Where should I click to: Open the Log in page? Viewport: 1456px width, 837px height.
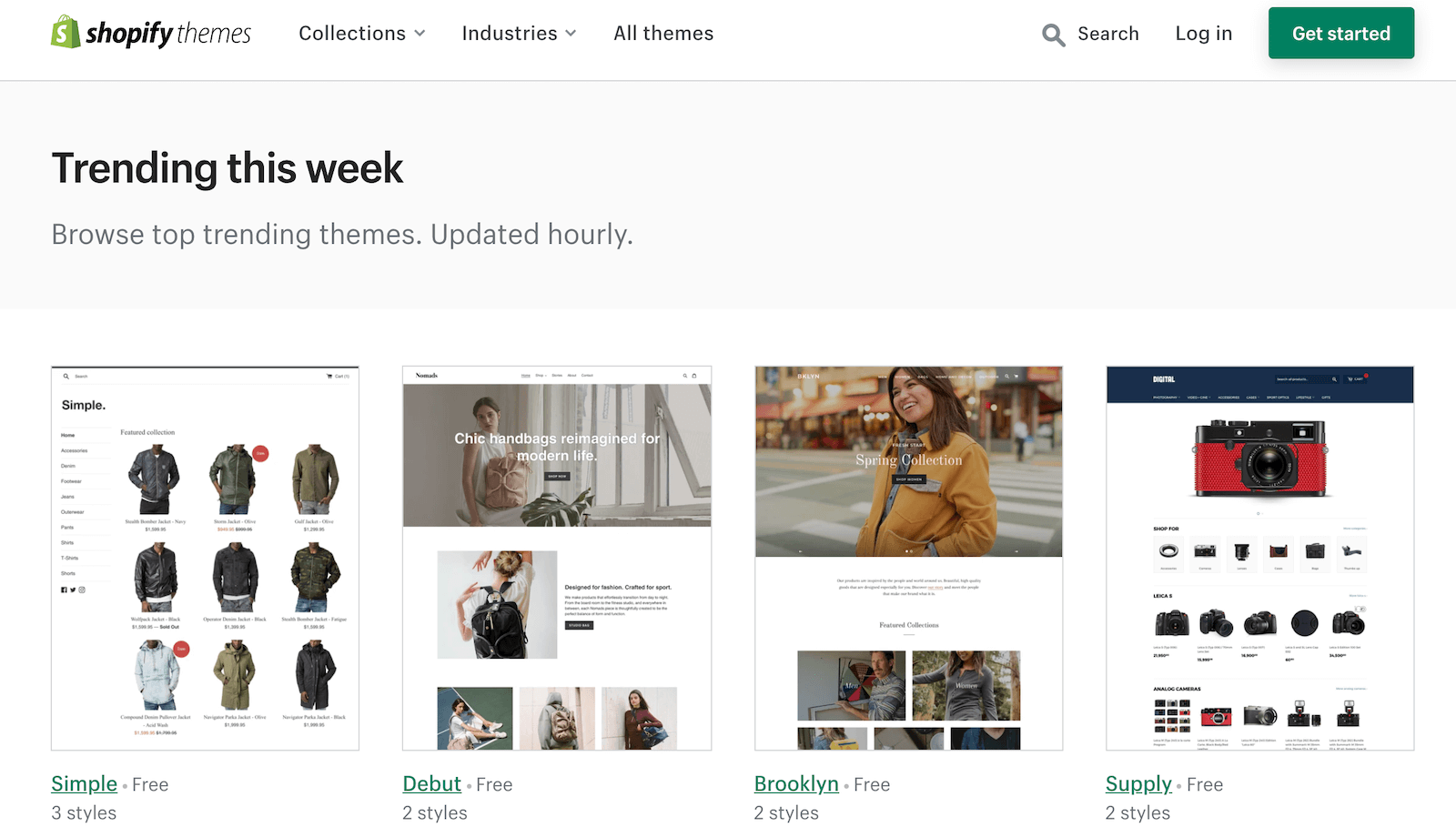point(1203,34)
